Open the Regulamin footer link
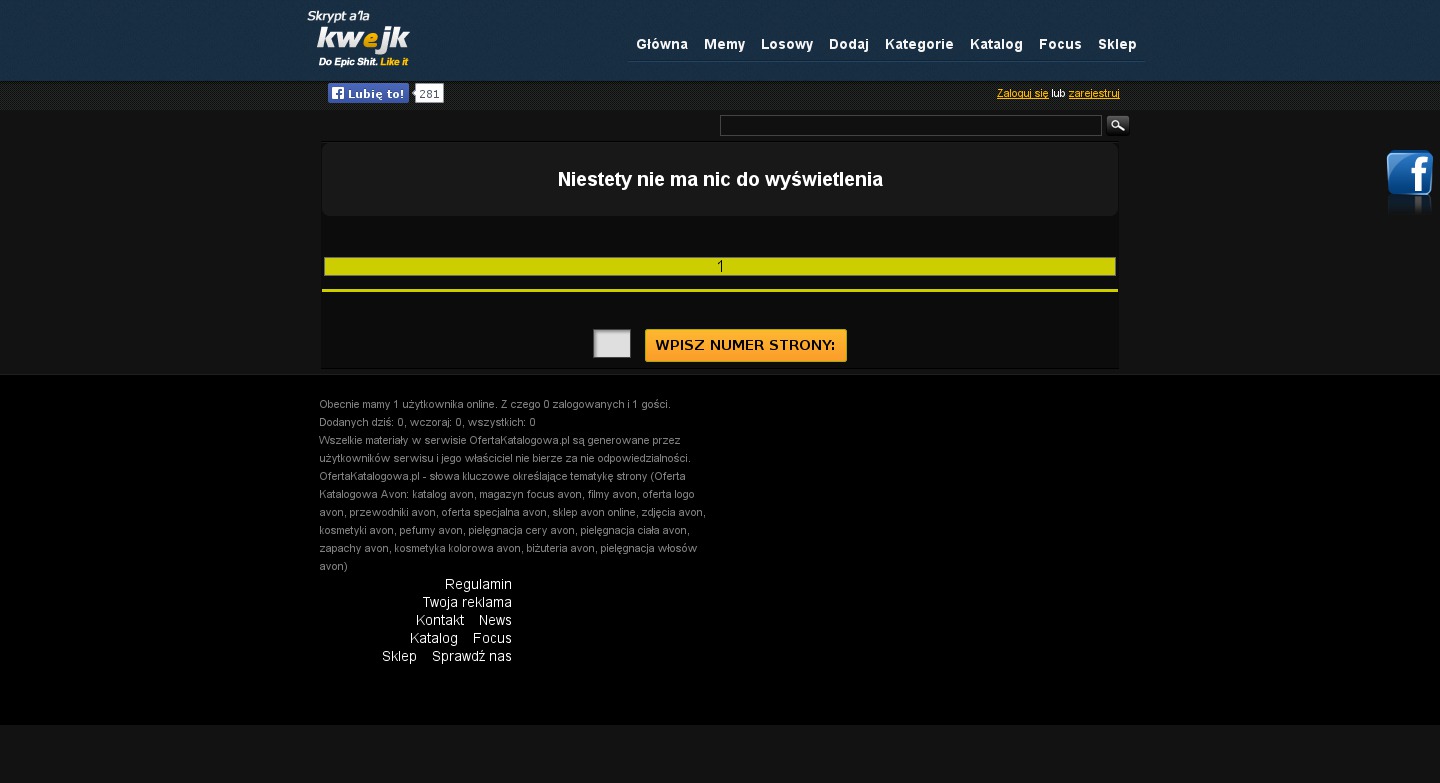The width and height of the screenshot is (1440, 783). pos(478,584)
